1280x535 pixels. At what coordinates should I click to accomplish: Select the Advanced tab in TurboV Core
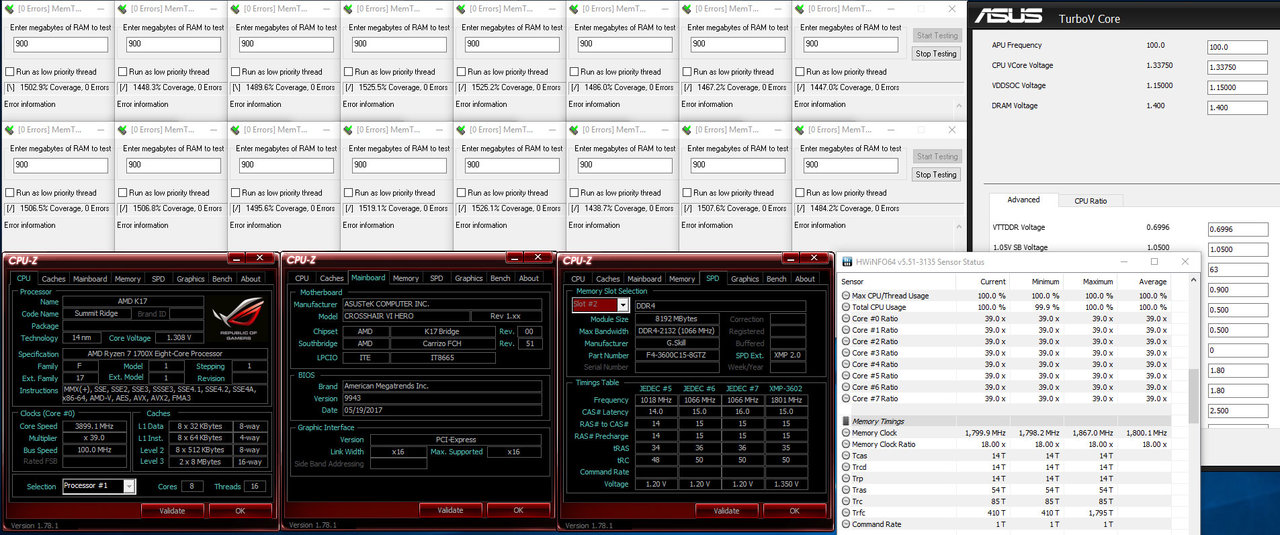(1023, 200)
